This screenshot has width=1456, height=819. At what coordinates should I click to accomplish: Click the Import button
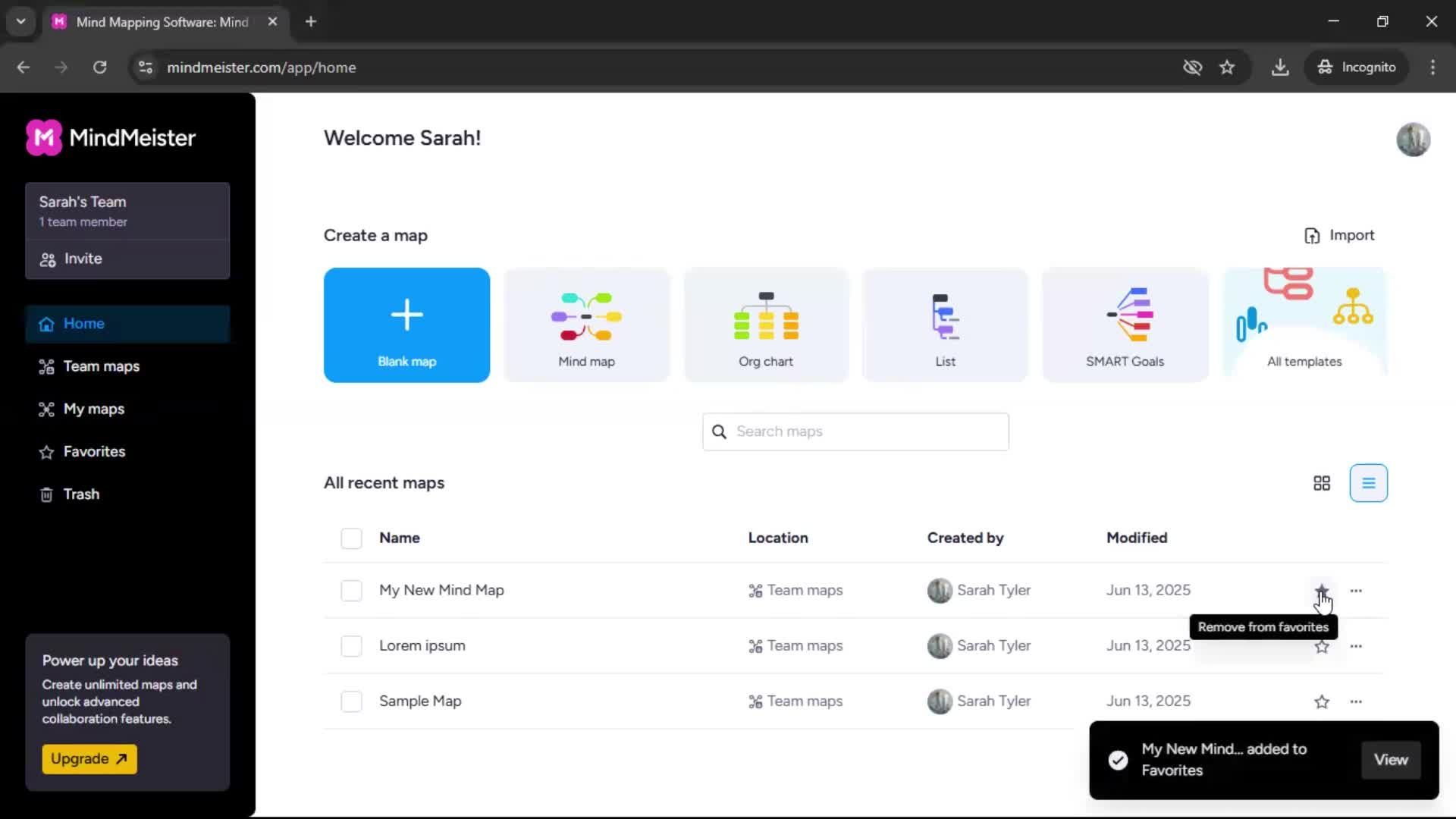(1339, 235)
